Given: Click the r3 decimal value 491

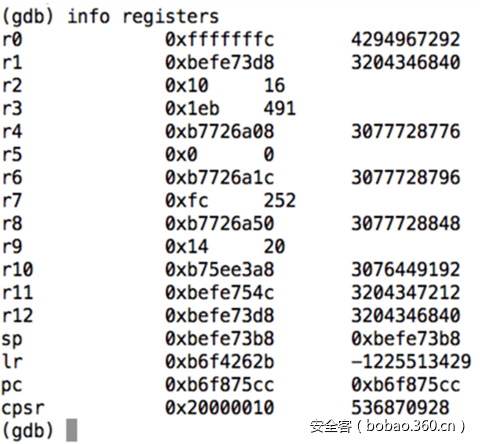Looking at the screenshot, I should click(280, 108).
